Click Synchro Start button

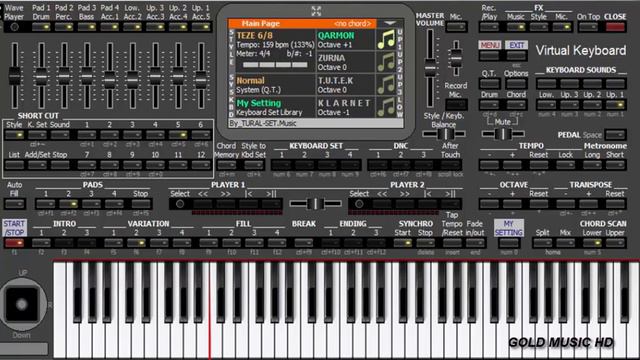[x=402, y=243]
